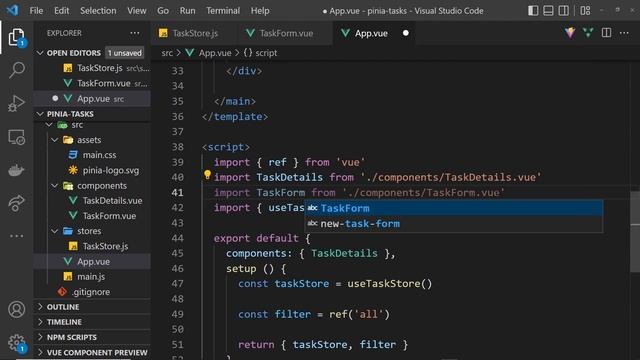Open the Edit menu
The height and width of the screenshot is (360, 640).
point(62,11)
